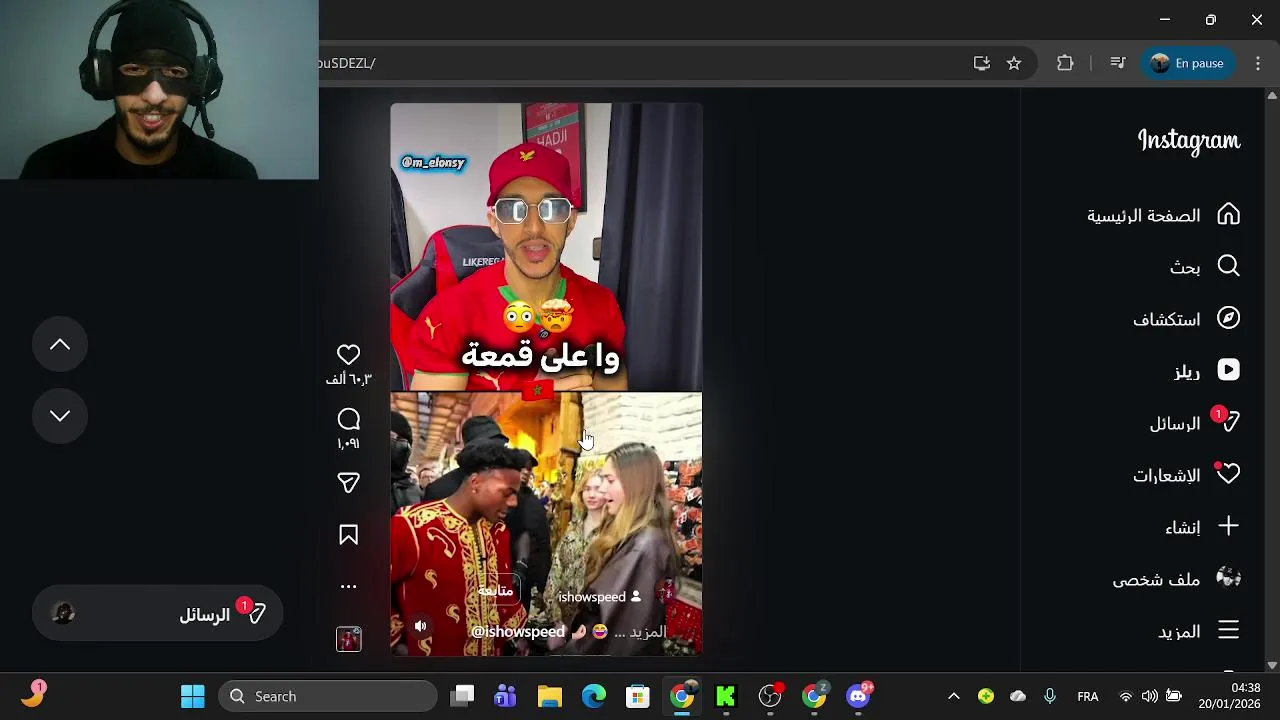Click the Instagram logo
This screenshot has width=1280, height=720.
tap(1189, 141)
